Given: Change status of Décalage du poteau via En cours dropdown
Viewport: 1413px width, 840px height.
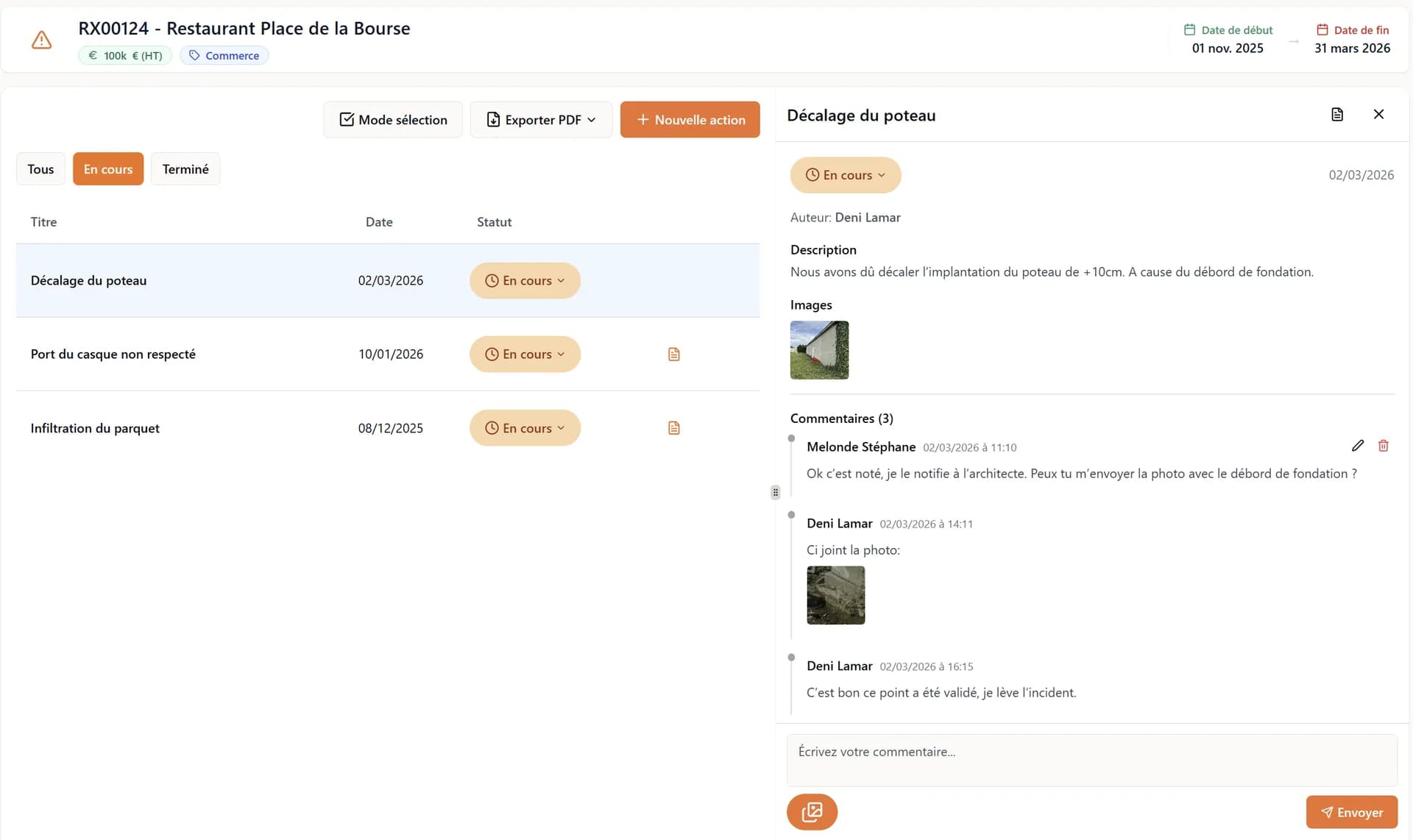Looking at the screenshot, I should [x=525, y=280].
